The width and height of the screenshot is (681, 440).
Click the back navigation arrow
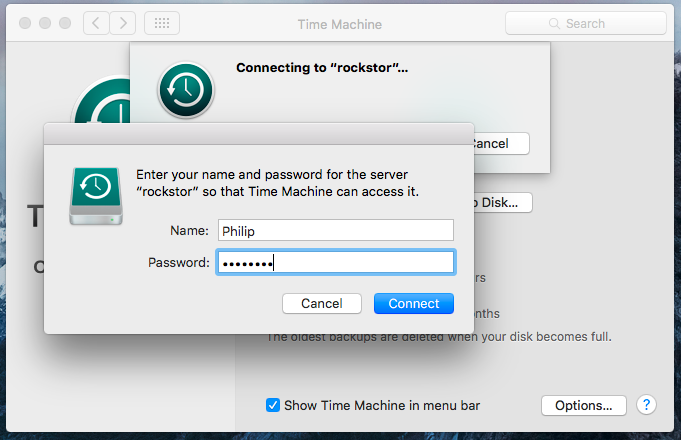(96, 23)
